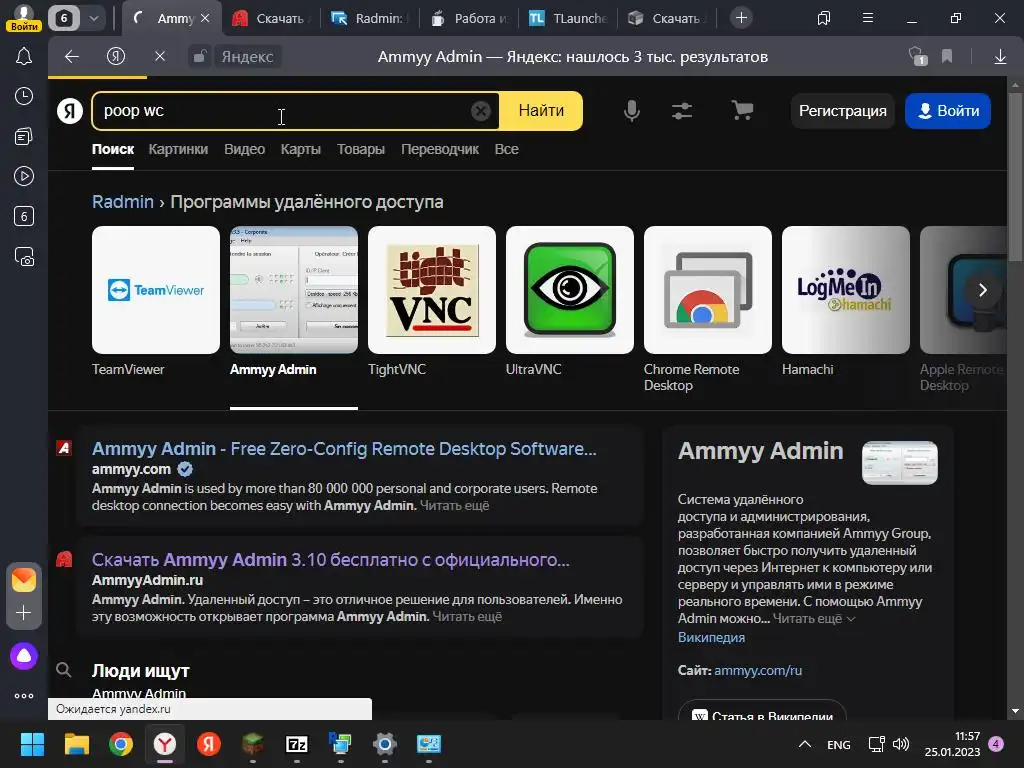Open browsing history clock icon
The height and width of the screenshot is (768, 1024).
click(24, 96)
